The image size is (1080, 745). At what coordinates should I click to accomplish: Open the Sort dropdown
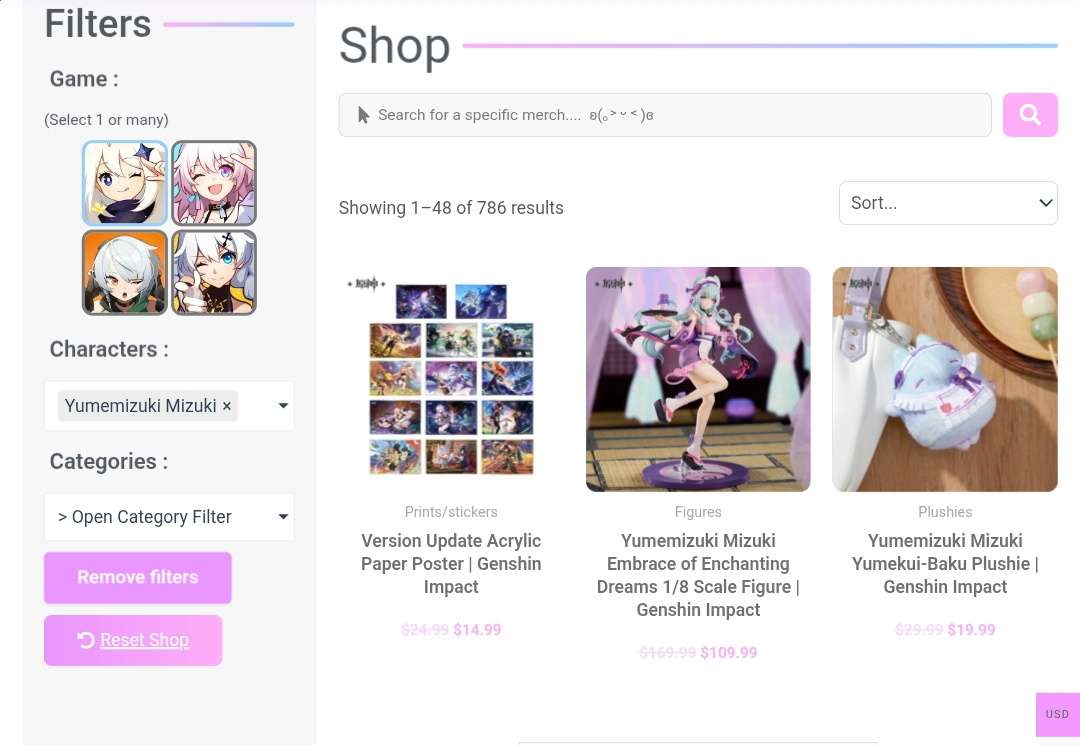click(948, 203)
